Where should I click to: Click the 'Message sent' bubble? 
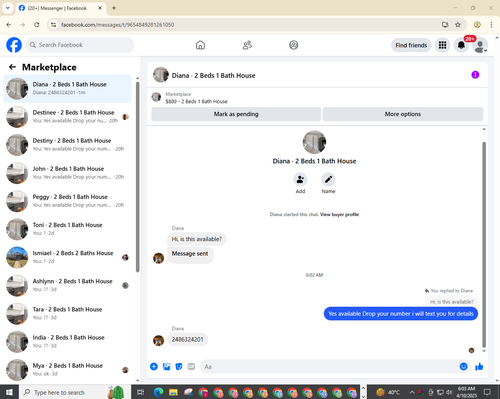190,254
